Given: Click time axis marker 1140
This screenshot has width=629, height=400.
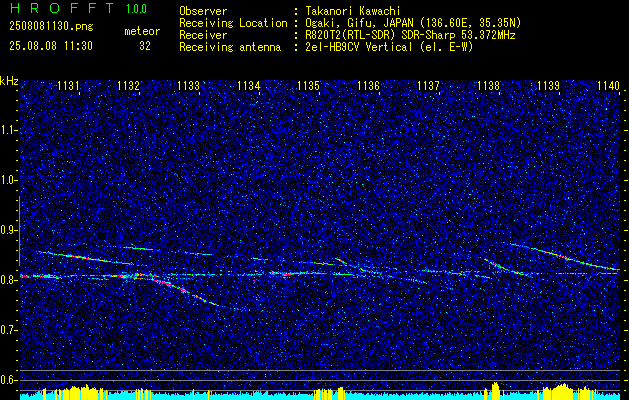Looking at the screenshot, I should pos(608,86).
